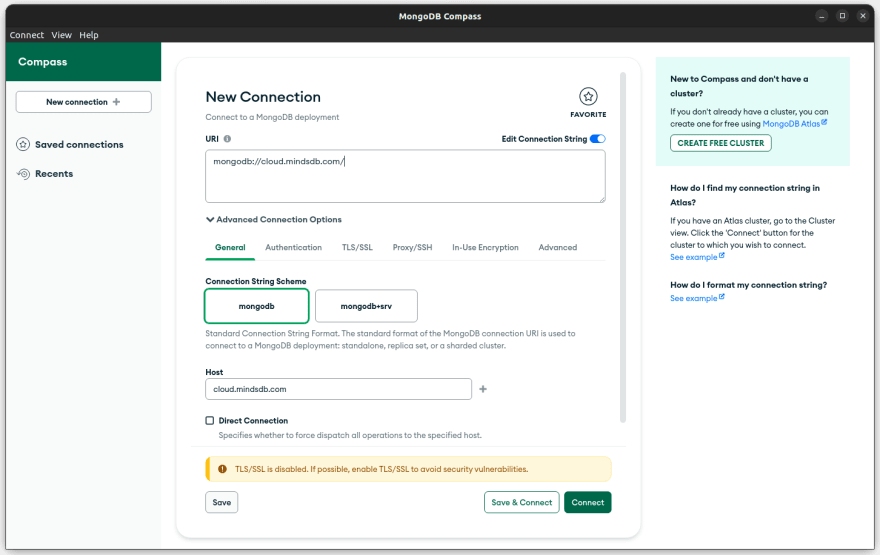Switch to the TLS/SSL tab
Viewport: 880px width, 555px height.
tap(357, 247)
